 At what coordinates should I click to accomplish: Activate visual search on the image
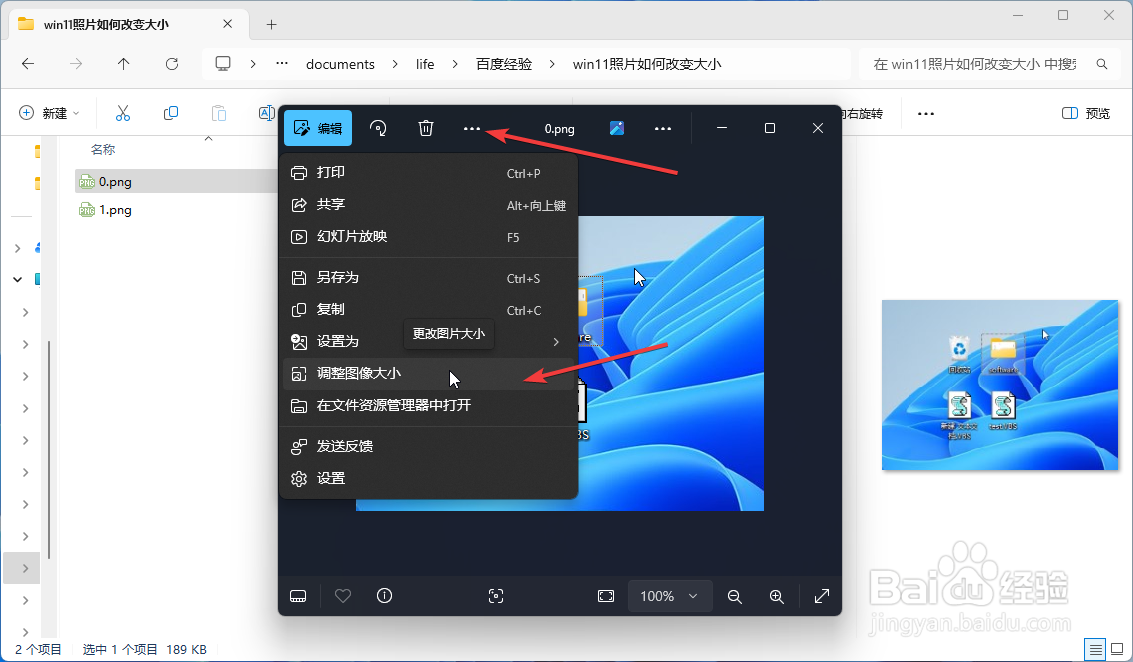(495, 596)
